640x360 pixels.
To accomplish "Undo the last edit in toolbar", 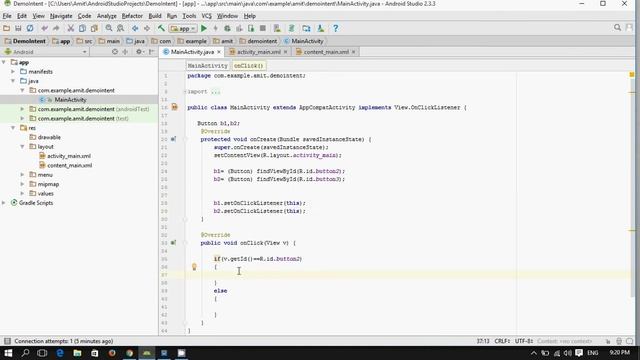I will 44,28.
